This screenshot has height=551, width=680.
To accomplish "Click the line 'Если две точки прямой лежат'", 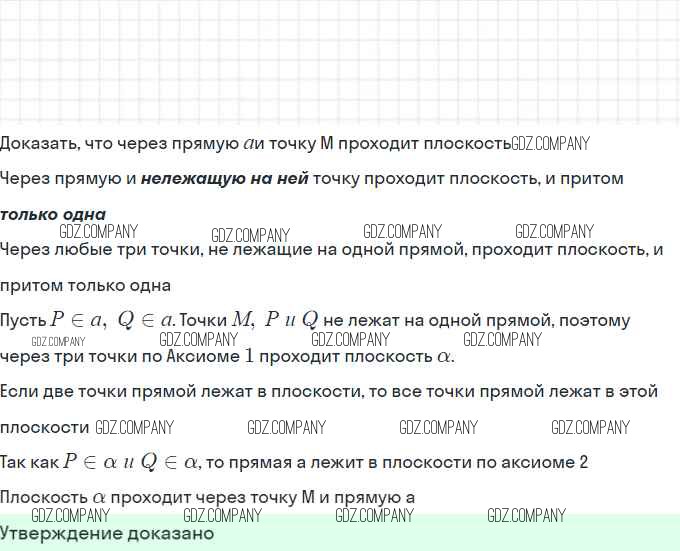I will [329, 391].
